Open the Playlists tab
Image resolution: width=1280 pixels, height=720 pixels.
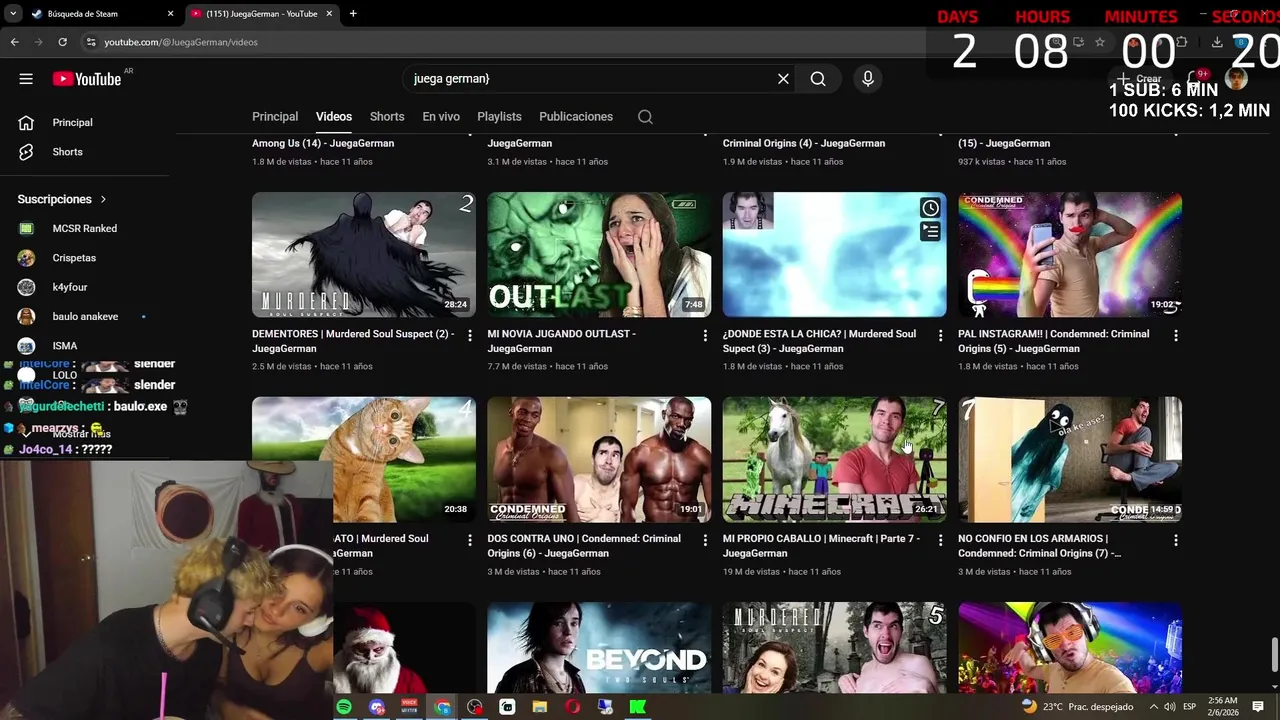click(499, 117)
